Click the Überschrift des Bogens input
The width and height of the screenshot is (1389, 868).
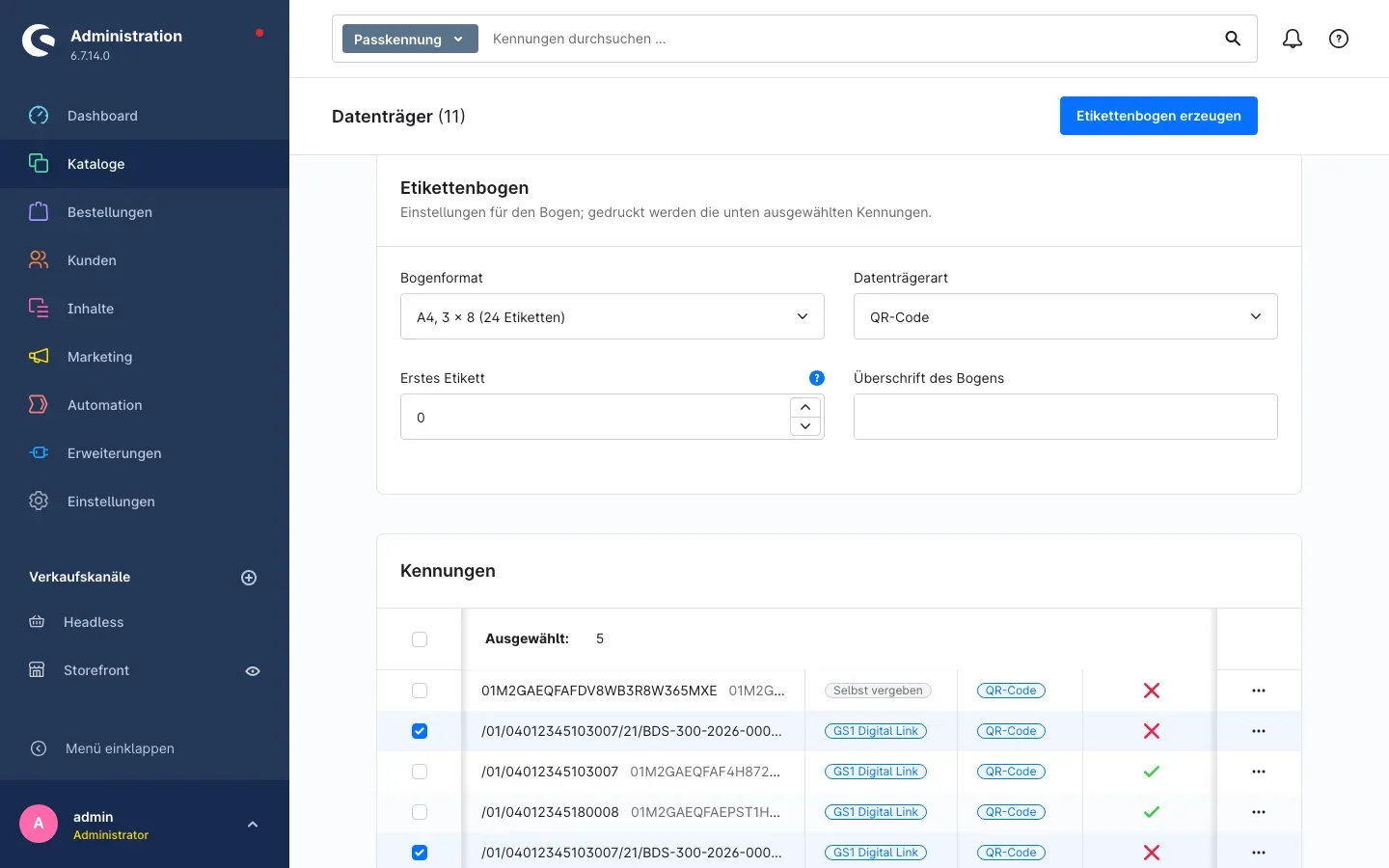1066,417
